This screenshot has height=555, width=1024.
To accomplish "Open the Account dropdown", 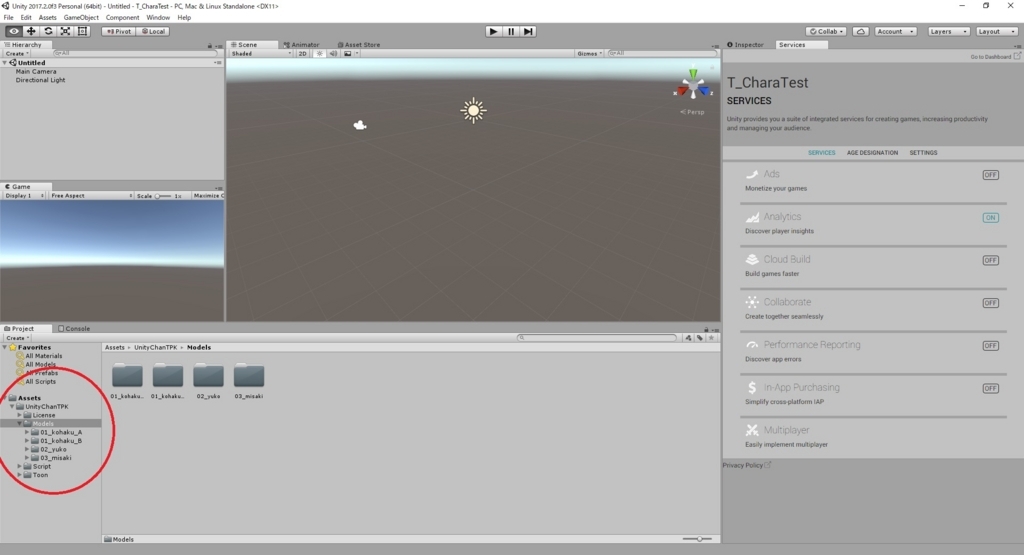I will tap(895, 31).
